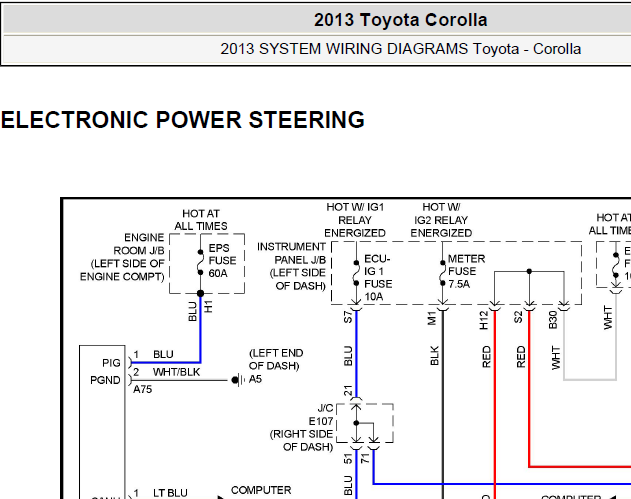
Task: Click the 'LT BLU' wire label
Action: tap(170, 493)
